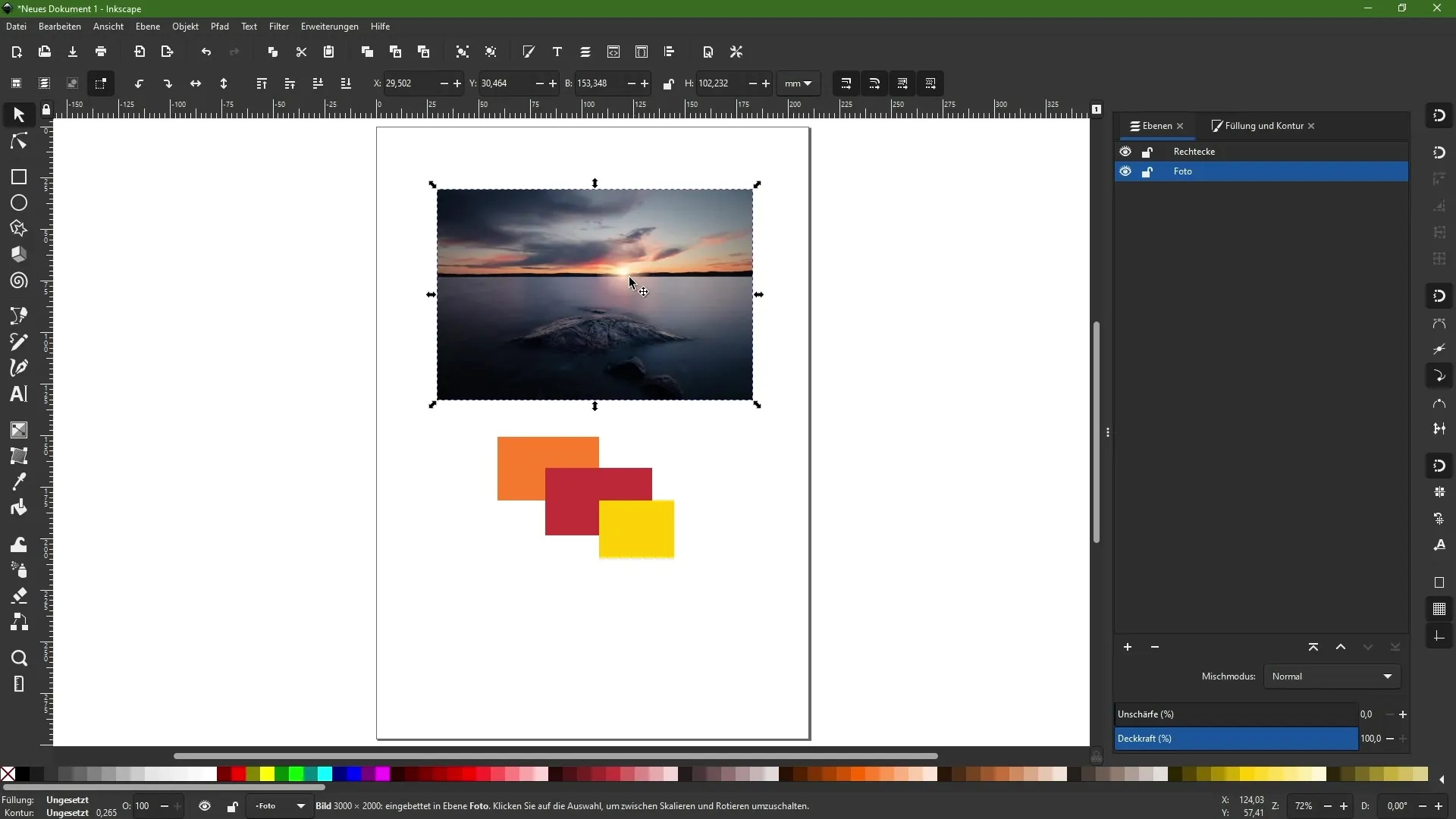This screenshot has height=819, width=1456.
Task: Raise layer one step with up arrow
Action: (1341, 647)
